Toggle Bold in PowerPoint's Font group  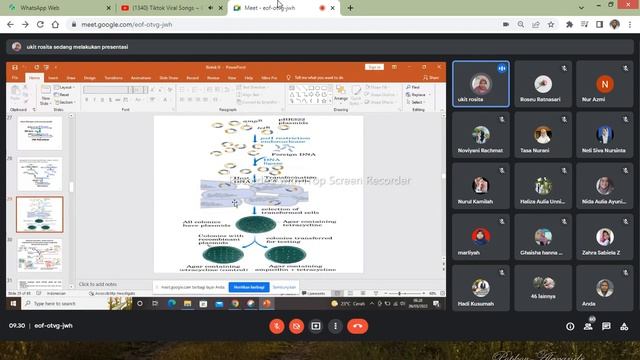[x=87, y=100]
